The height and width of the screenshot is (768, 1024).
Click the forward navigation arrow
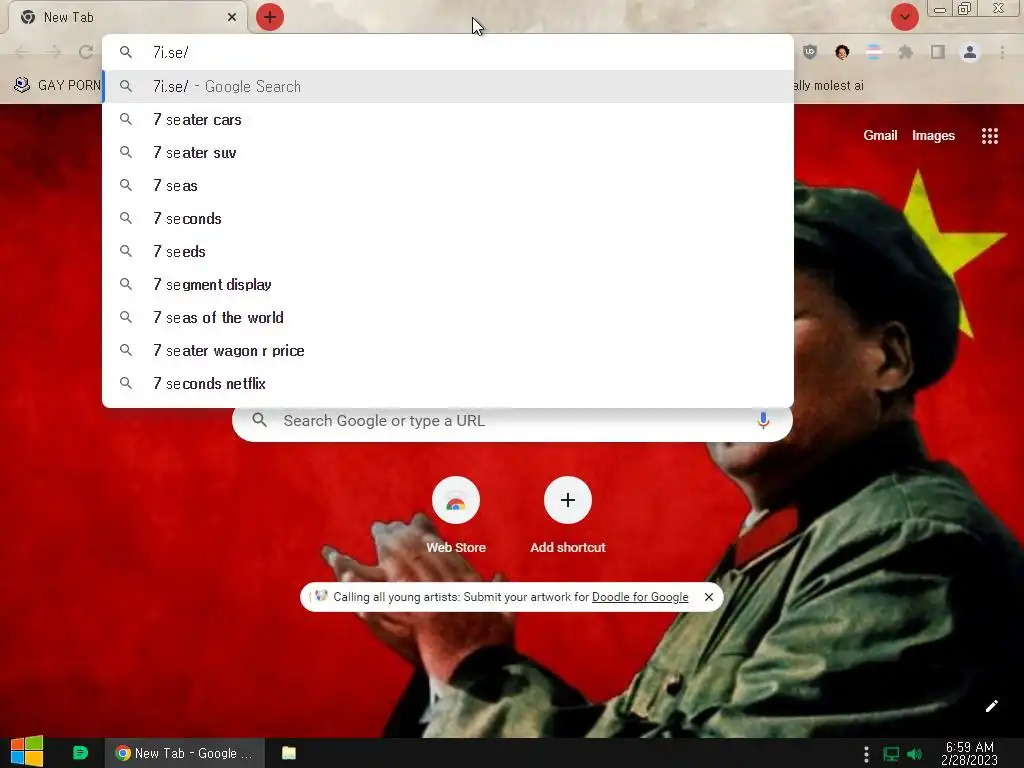[54, 52]
